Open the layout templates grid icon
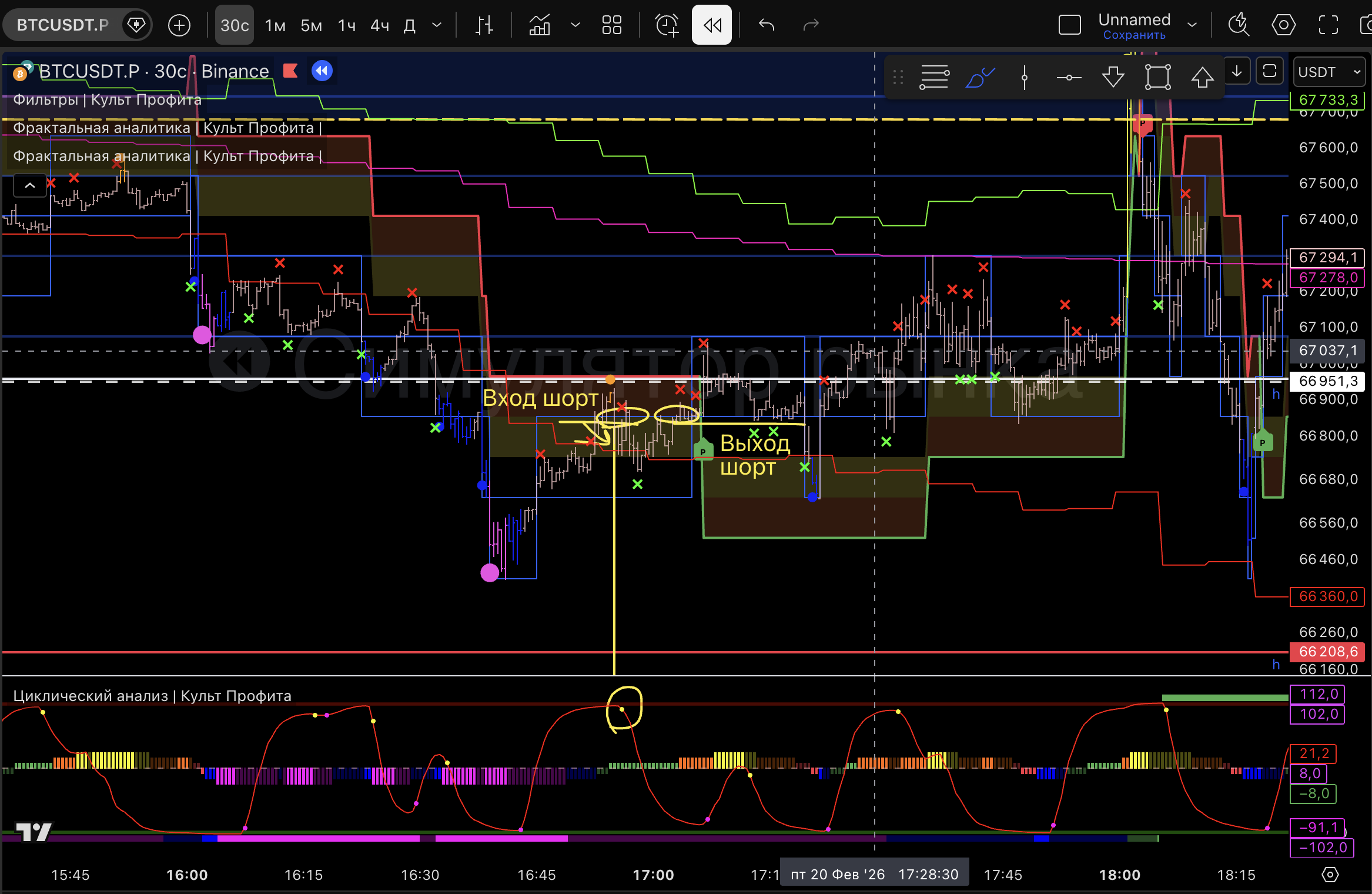Viewport: 1372px width, 894px height. pos(611,25)
